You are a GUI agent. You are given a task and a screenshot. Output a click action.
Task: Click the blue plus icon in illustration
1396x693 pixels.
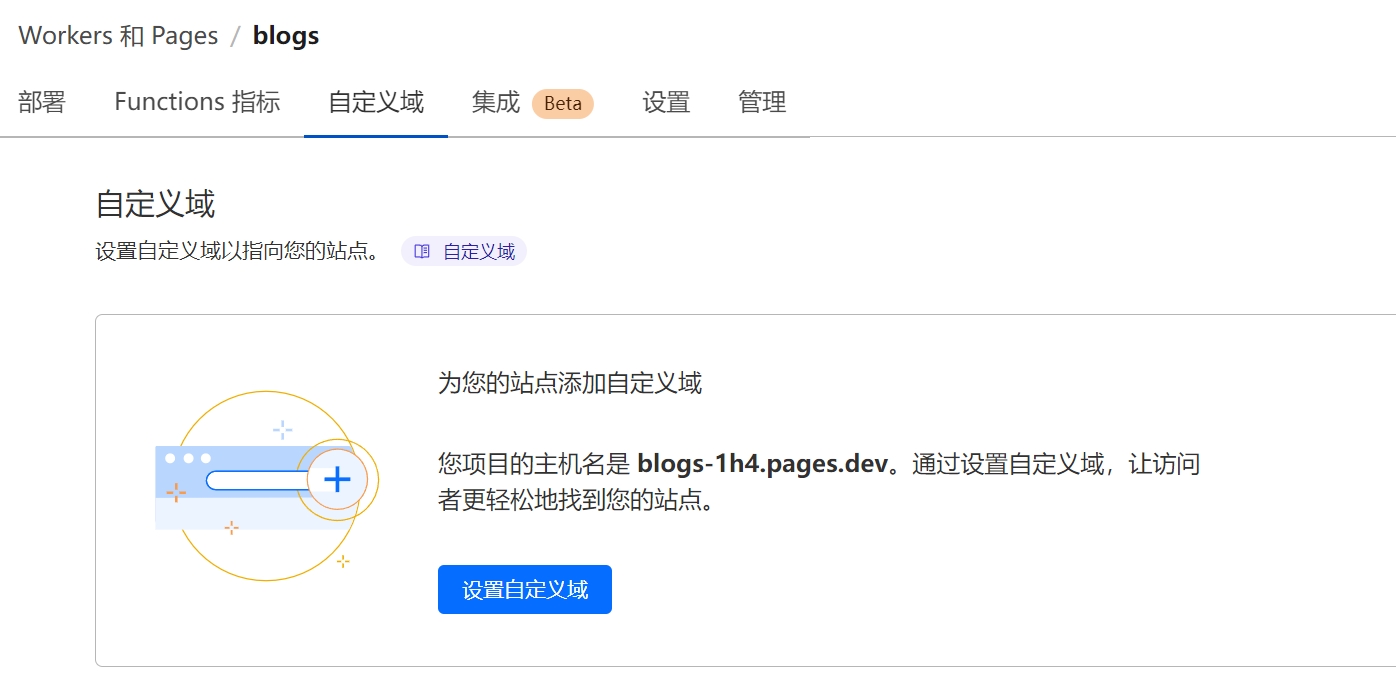click(x=338, y=480)
